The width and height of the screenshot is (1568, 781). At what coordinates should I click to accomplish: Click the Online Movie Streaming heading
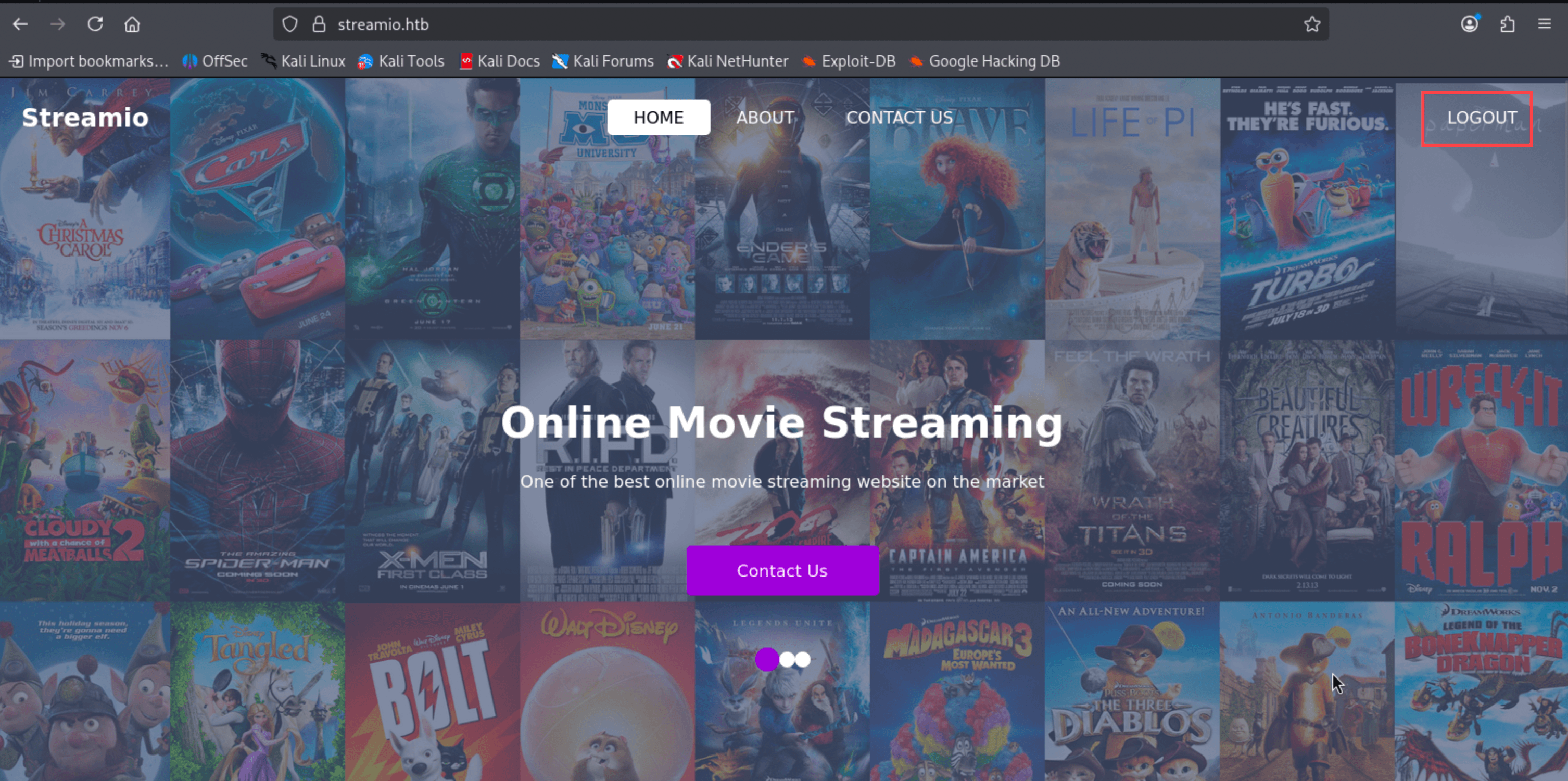(782, 422)
